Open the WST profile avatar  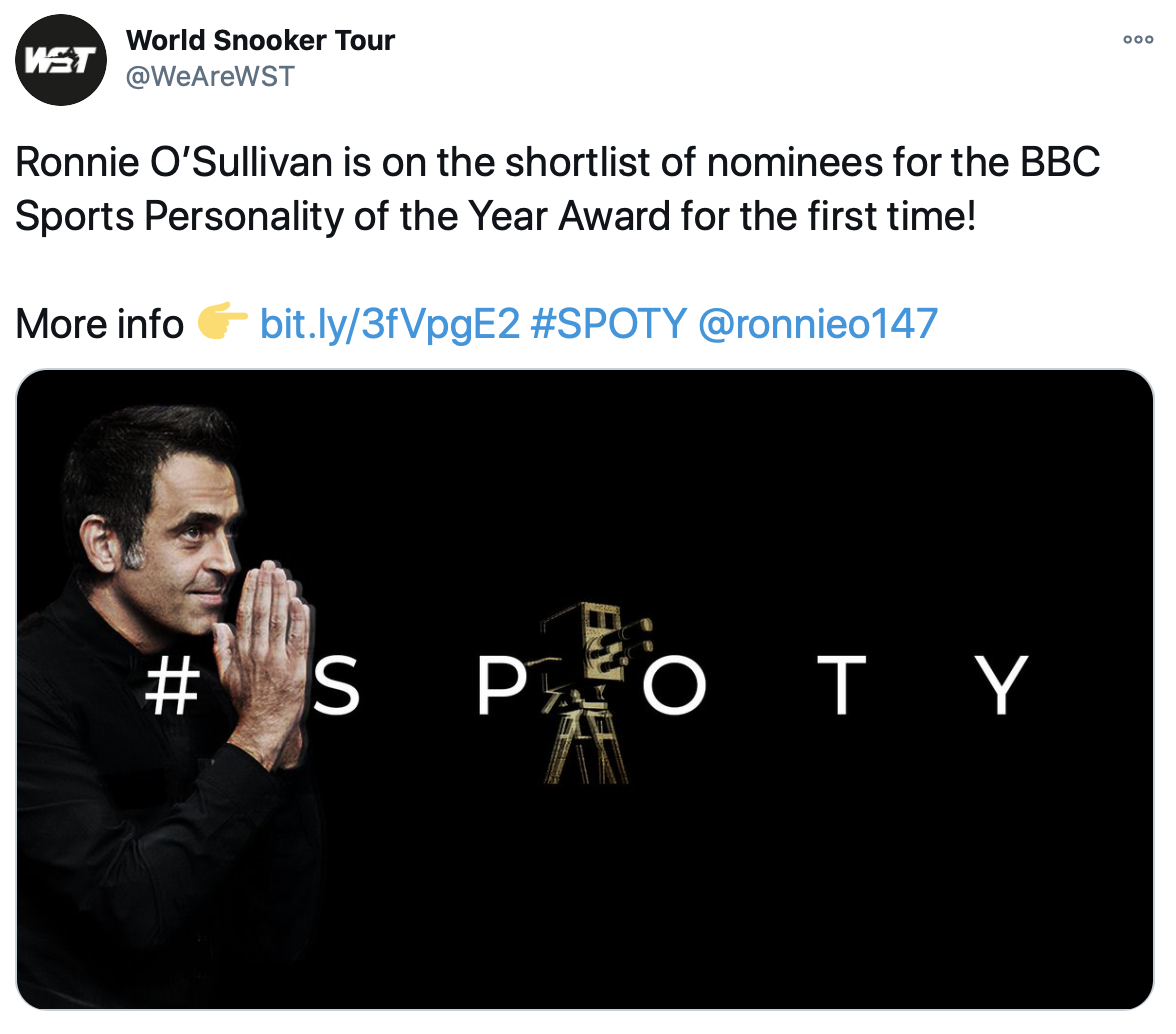pyautogui.click(x=63, y=61)
